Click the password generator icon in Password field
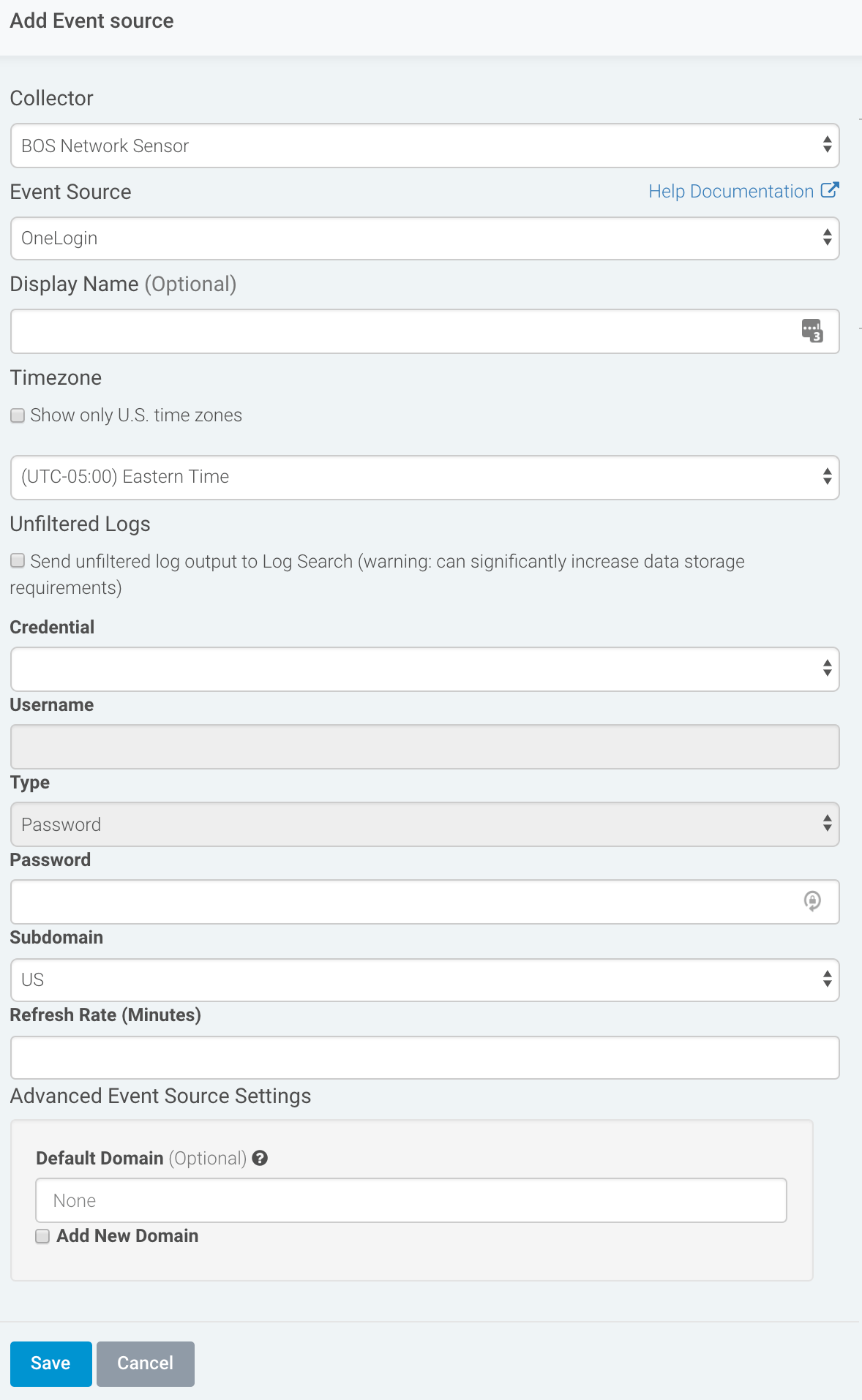 812,901
